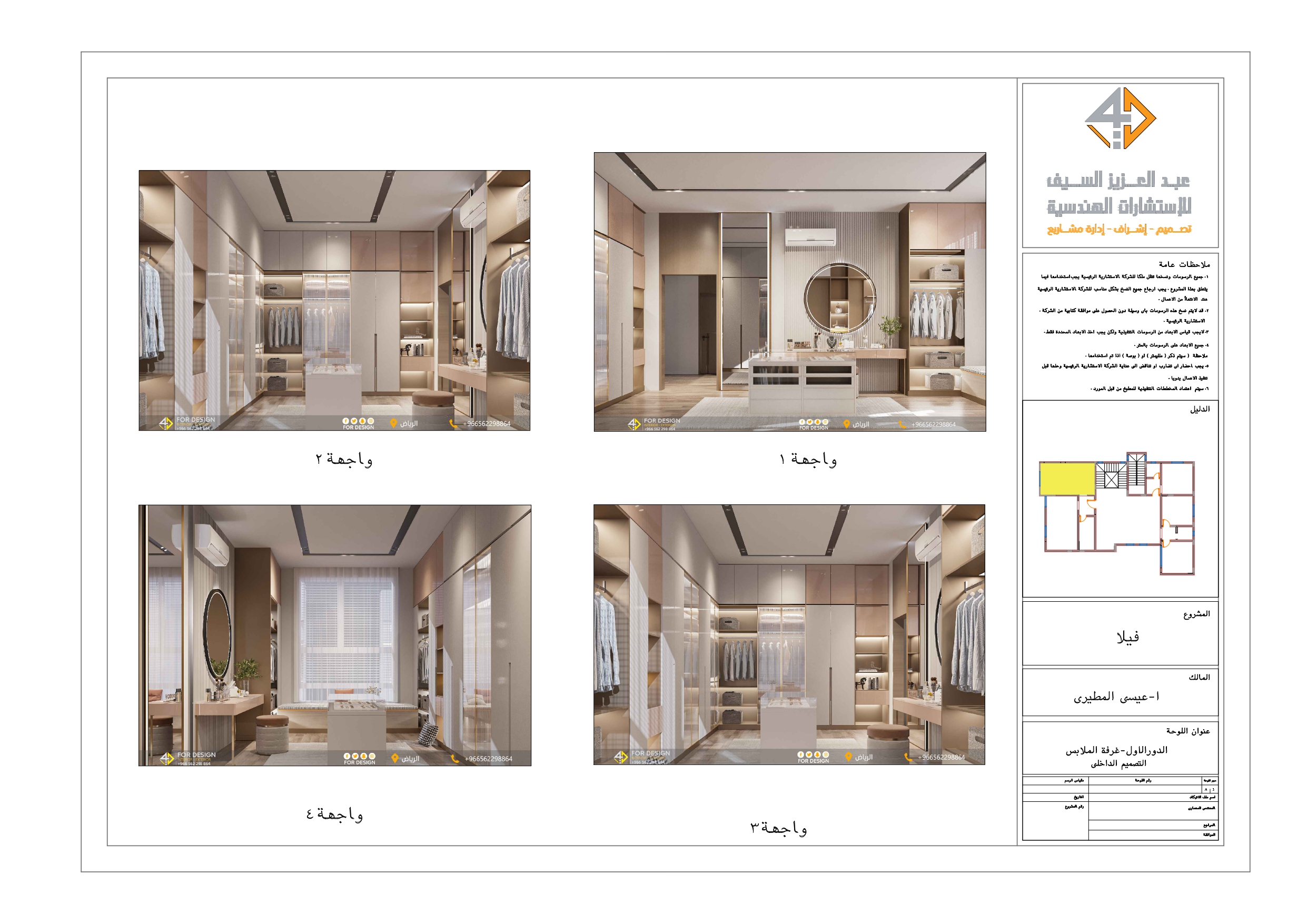Click the التاريخ date cell in the title block
Viewport: 1307px width, 924px height.
coord(1079,798)
